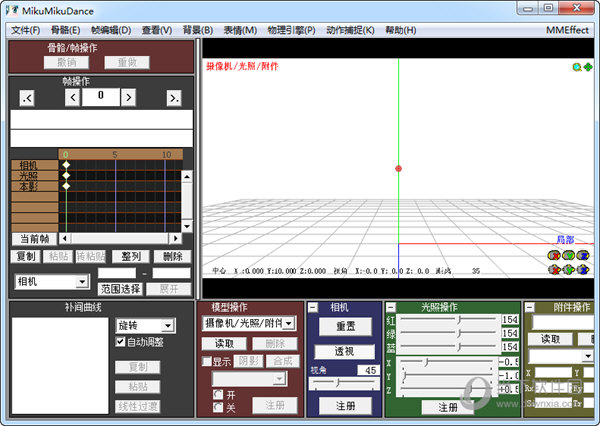Select the off (关) radio button

pos(218,407)
